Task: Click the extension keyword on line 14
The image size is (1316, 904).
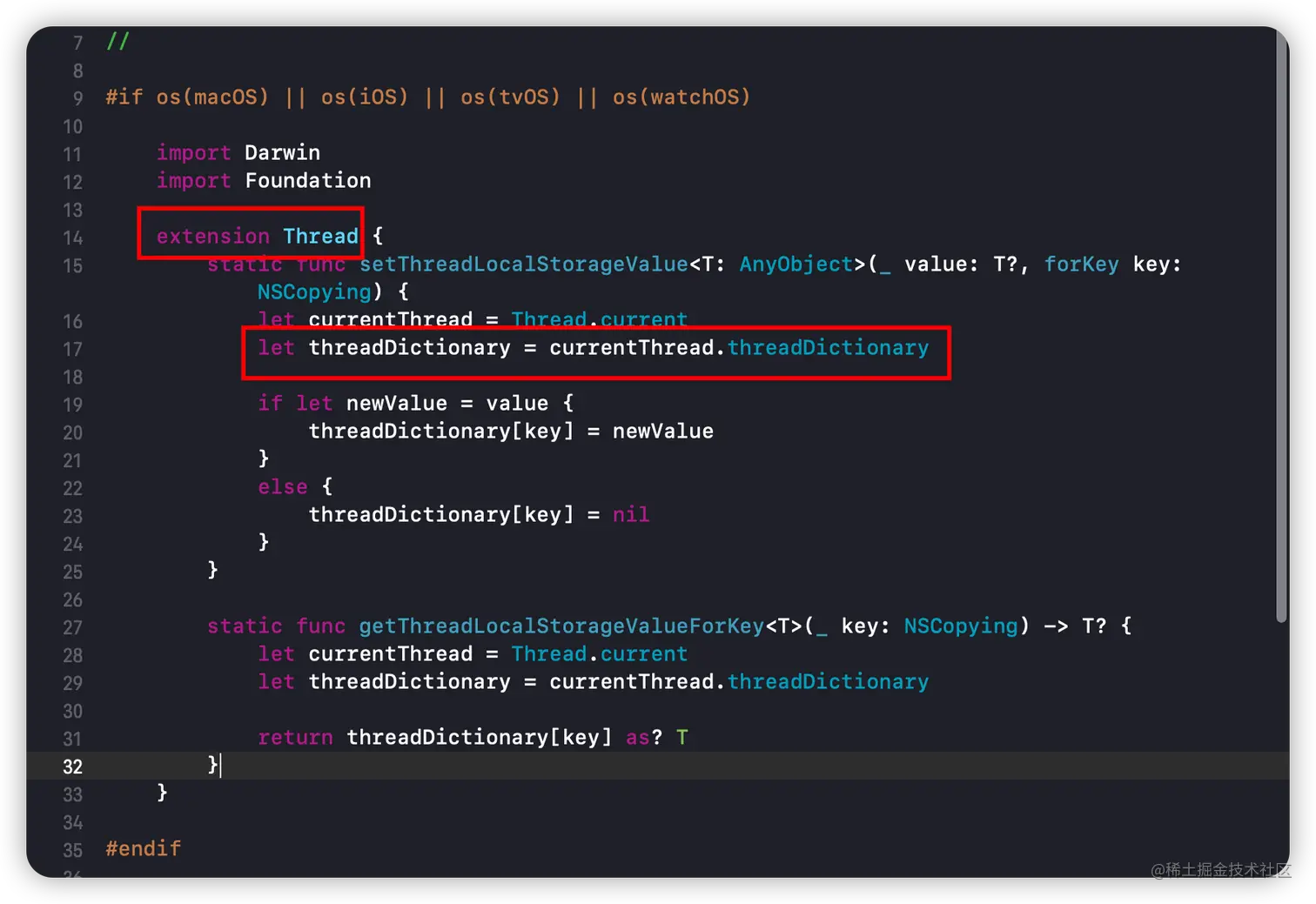Action: 213,236
